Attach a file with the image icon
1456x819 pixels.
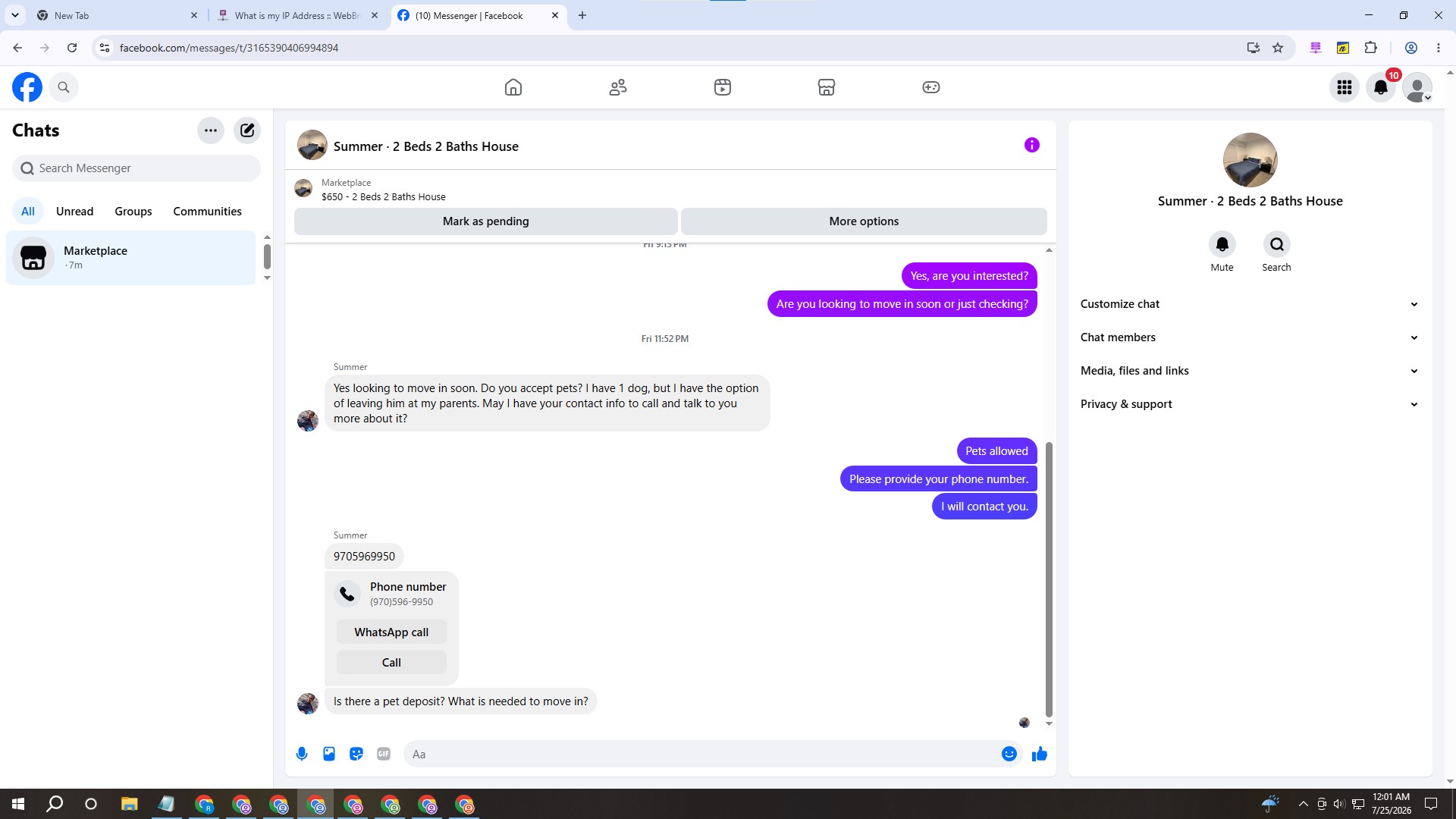(329, 754)
